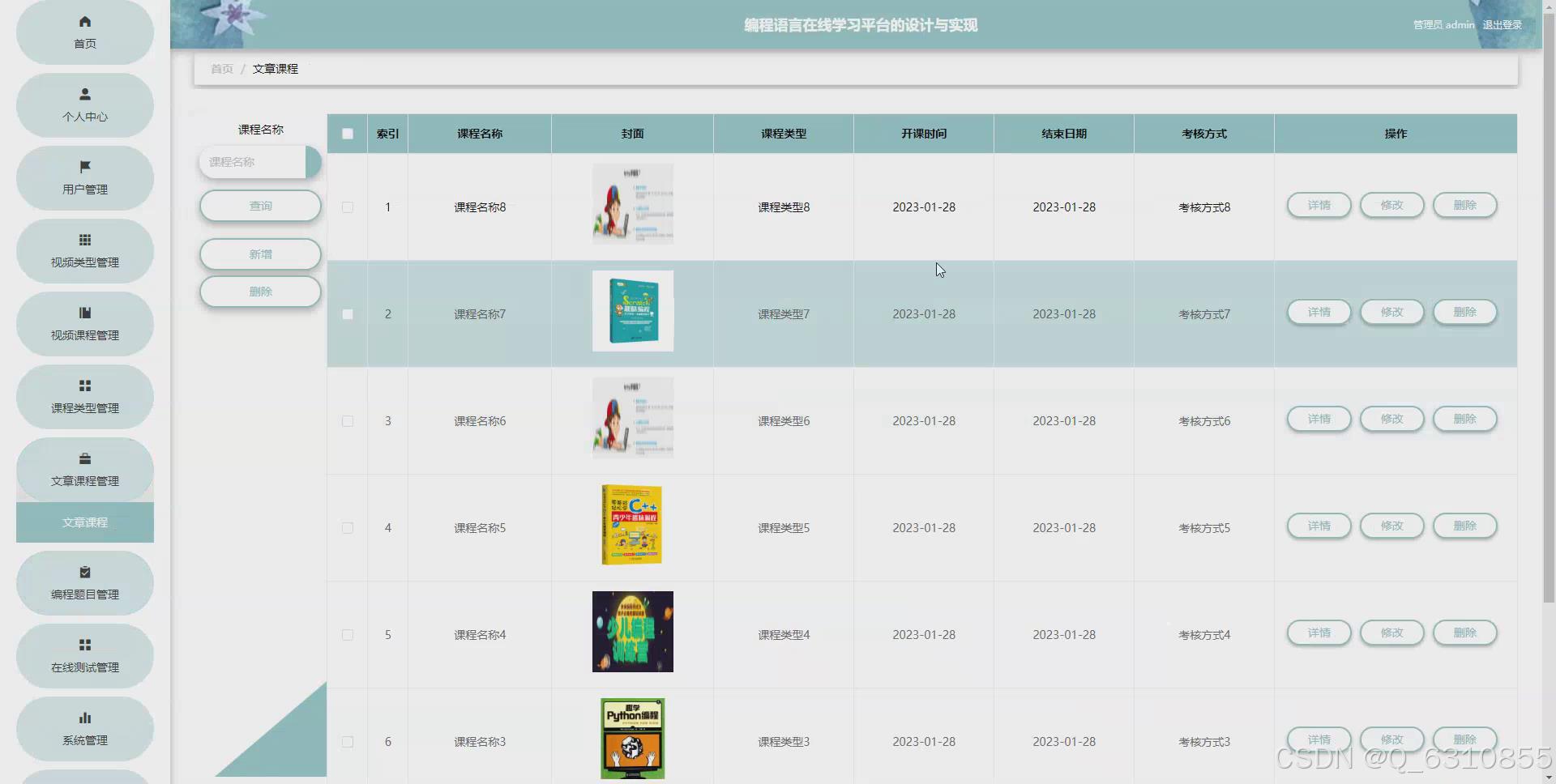Expand 课程类型管理 sidebar menu
The width and height of the screenshot is (1556, 784).
coord(85,397)
